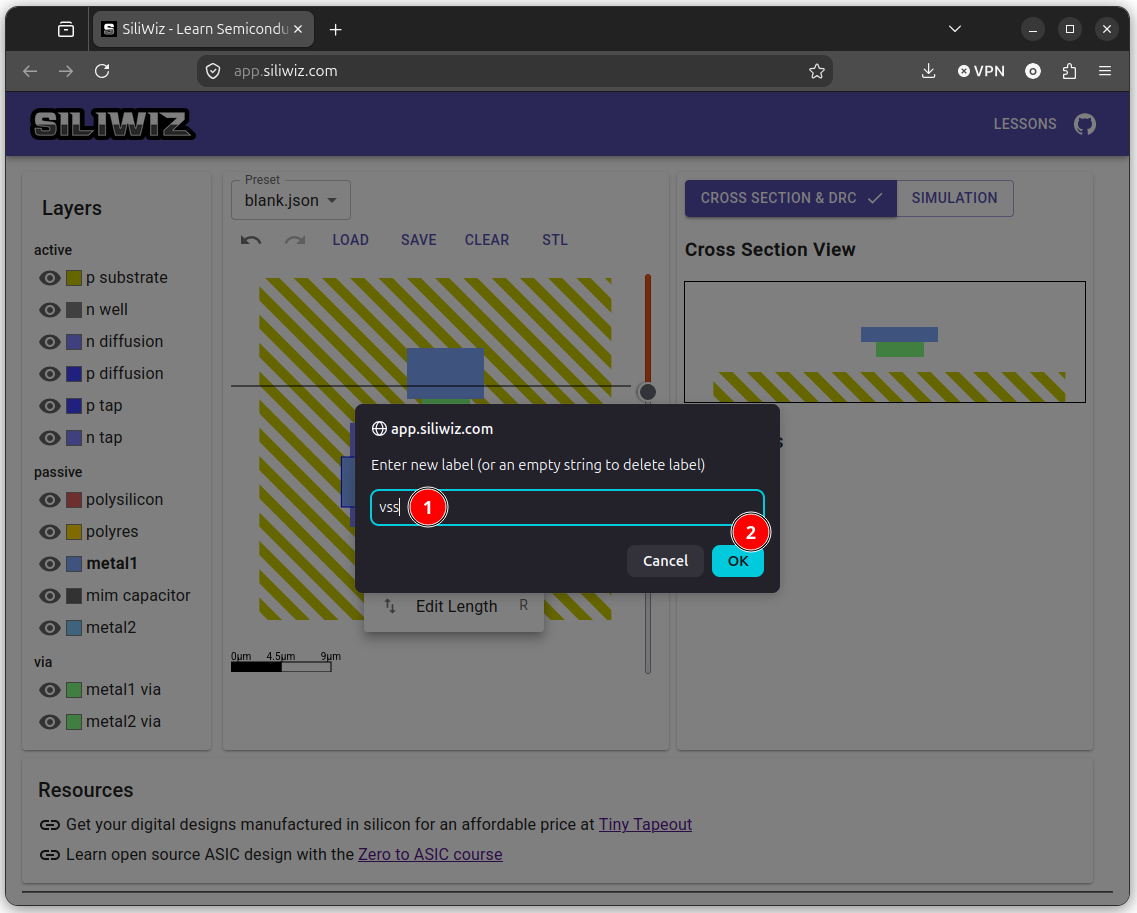Toggle the n tap eye icon

pos(49,437)
